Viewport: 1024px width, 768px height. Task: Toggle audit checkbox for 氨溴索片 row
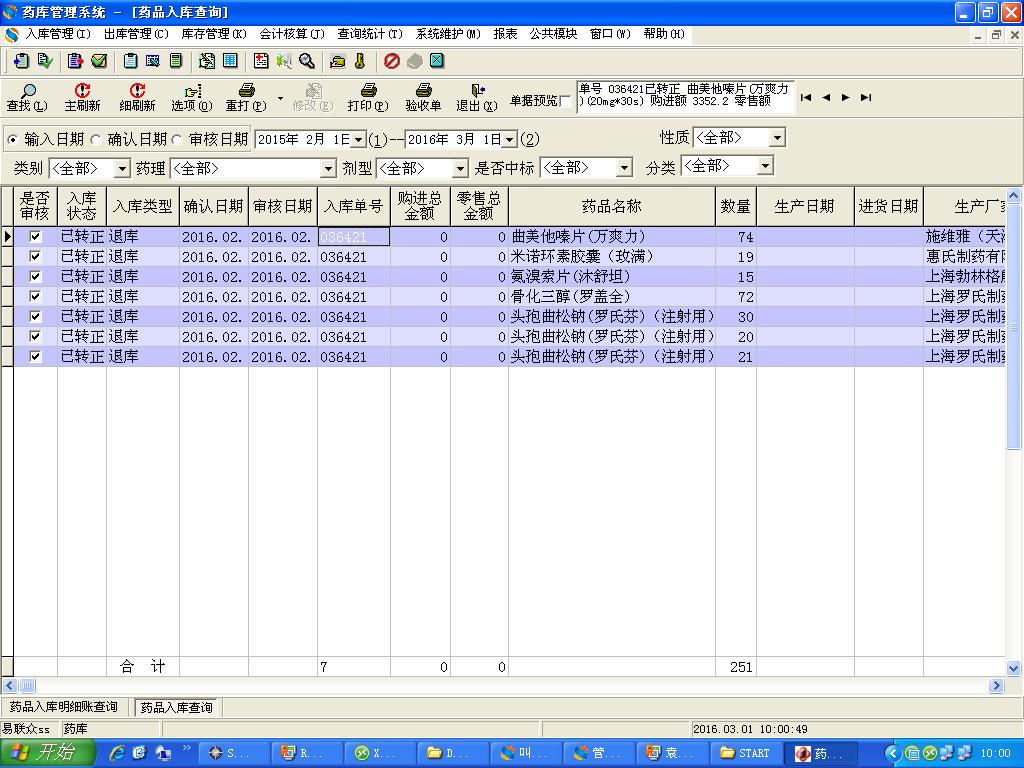(x=35, y=276)
